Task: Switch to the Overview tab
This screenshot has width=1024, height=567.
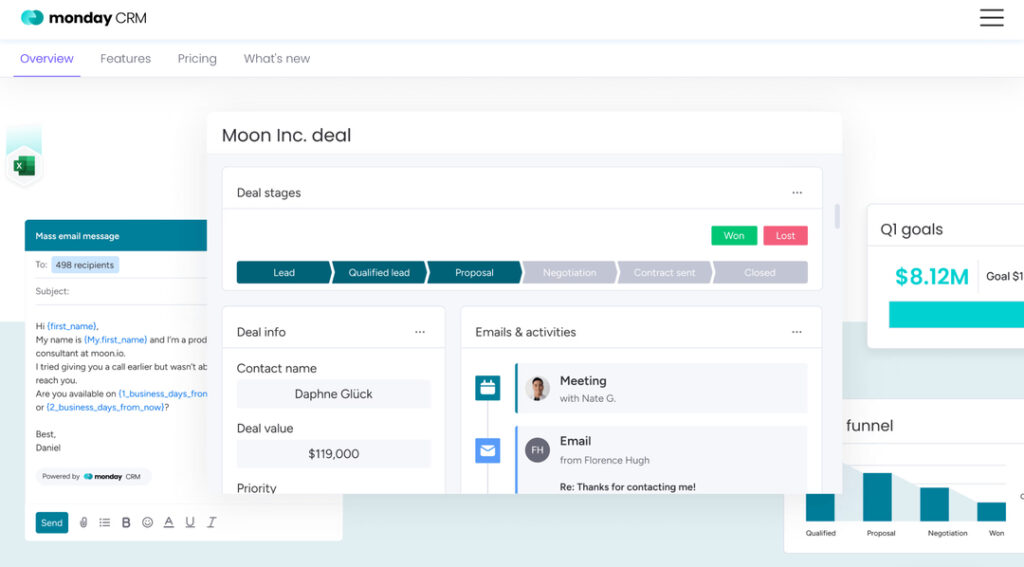Action: [x=47, y=59]
